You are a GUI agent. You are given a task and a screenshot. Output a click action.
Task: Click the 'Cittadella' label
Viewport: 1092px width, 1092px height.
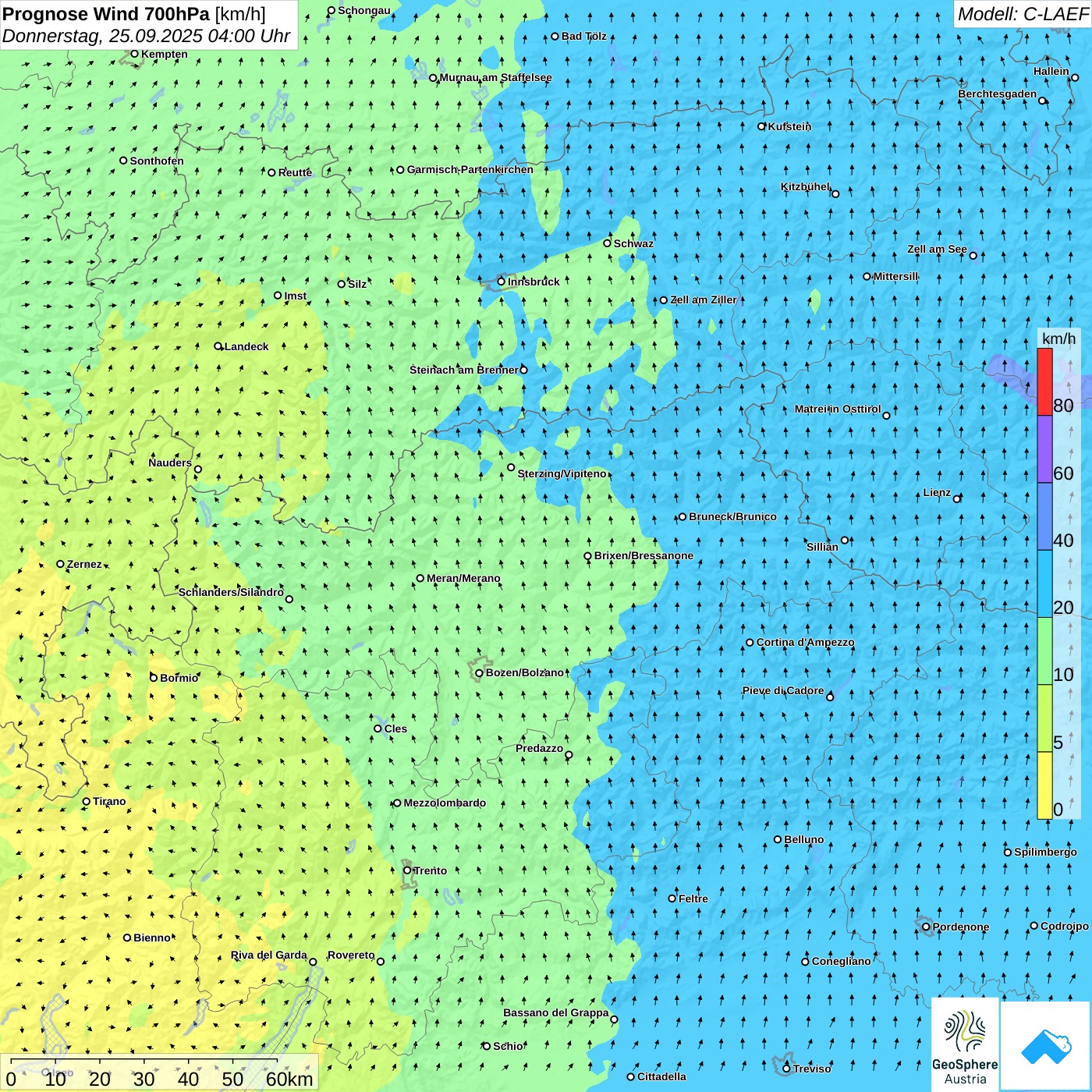tap(661, 1077)
